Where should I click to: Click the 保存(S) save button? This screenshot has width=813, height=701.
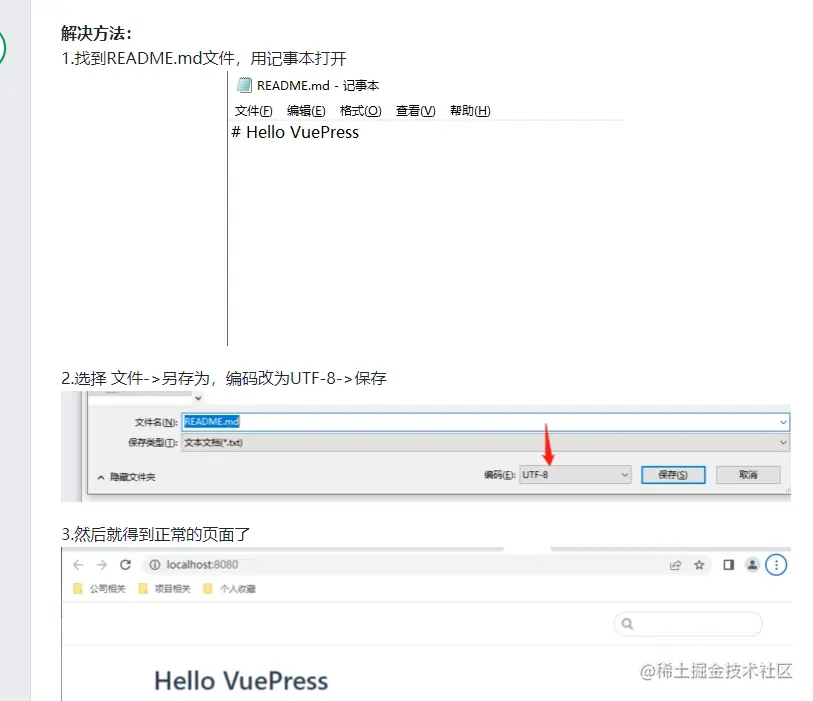pos(670,473)
